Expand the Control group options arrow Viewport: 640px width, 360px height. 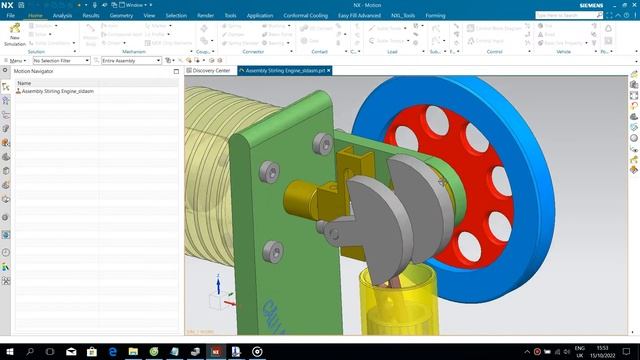coord(529,51)
